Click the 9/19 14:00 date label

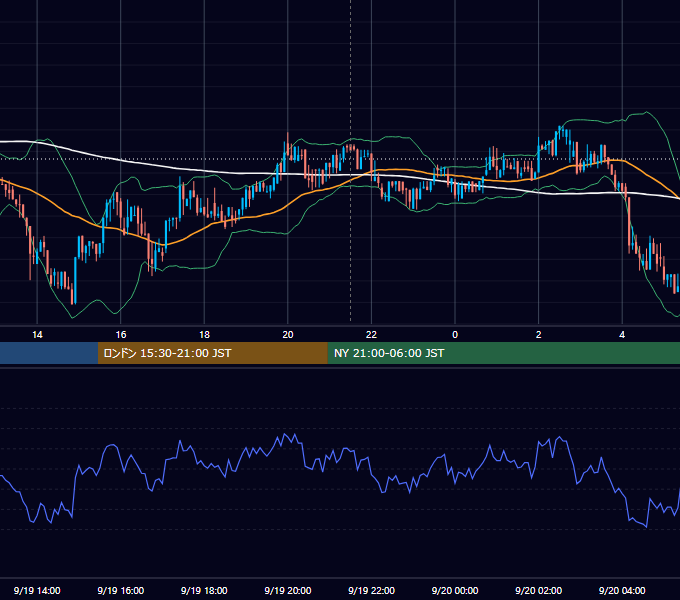pos(37,590)
